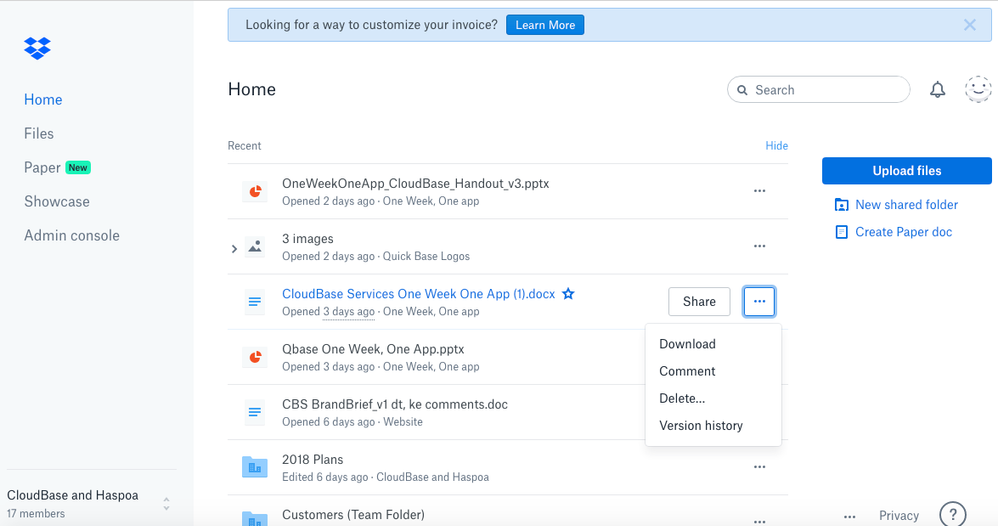
Task: Click the Website location under CBS BrandBrief
Action: pos(403,422)
